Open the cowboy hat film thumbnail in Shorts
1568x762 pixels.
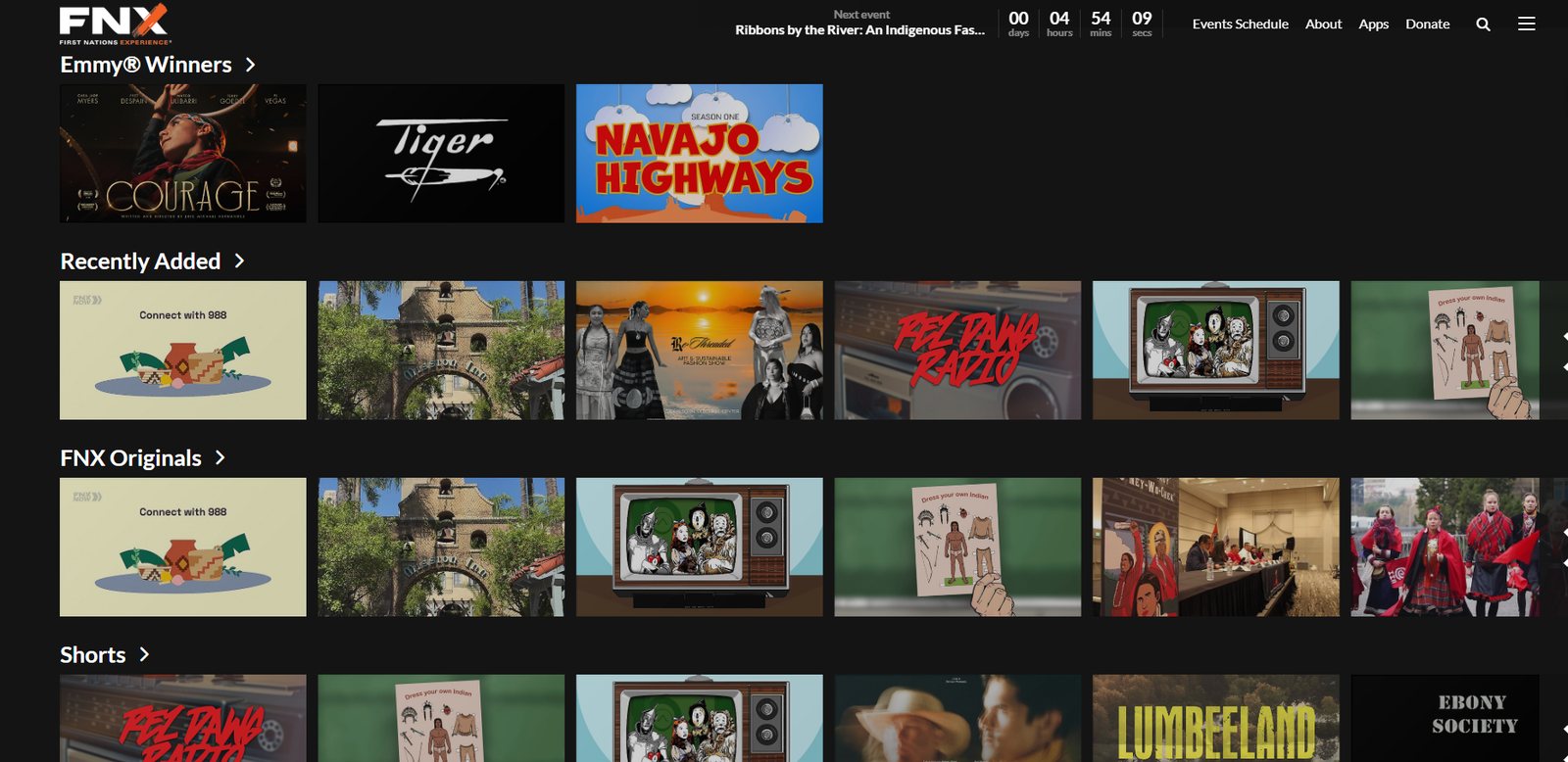[x=957, y=718]
